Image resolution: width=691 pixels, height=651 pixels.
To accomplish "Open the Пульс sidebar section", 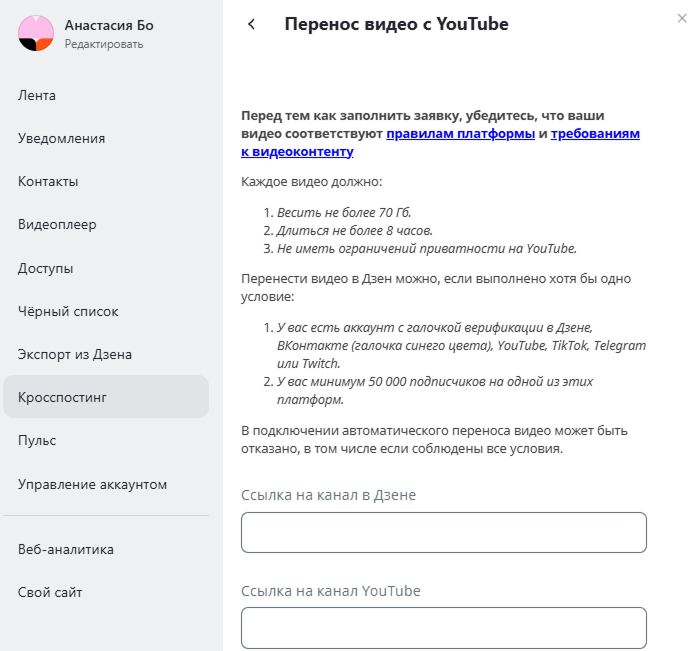I will coord(37,440).
